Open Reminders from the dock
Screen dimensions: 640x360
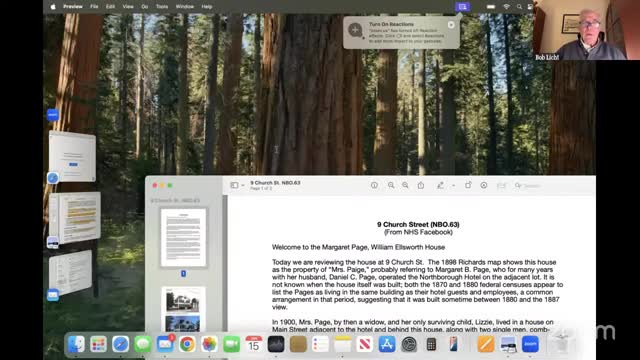pyautogui.click(x=320, y=344)
